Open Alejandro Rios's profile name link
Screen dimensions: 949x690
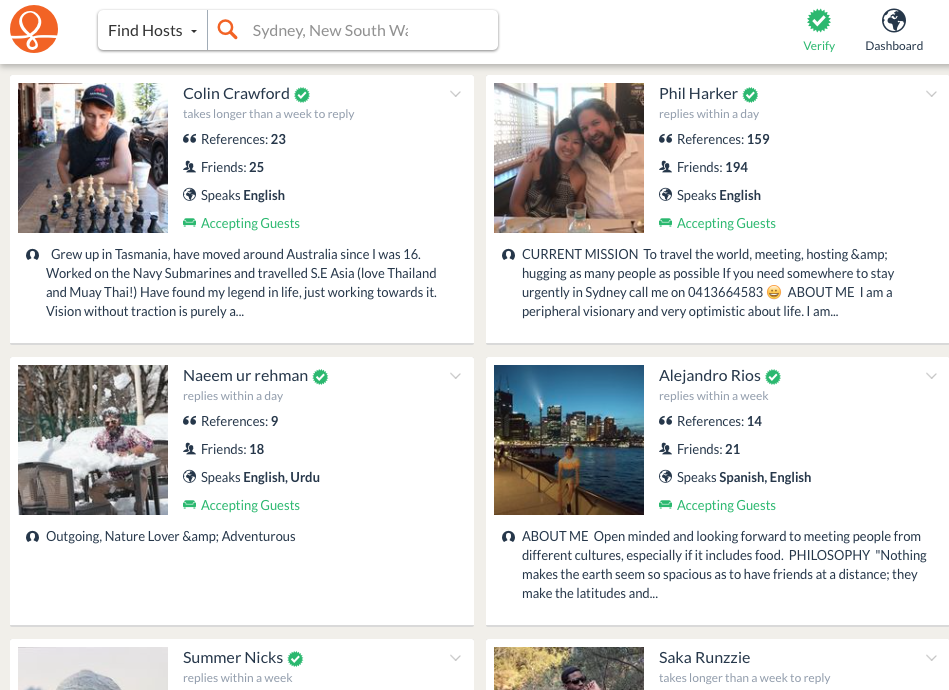tap(709, 376)
